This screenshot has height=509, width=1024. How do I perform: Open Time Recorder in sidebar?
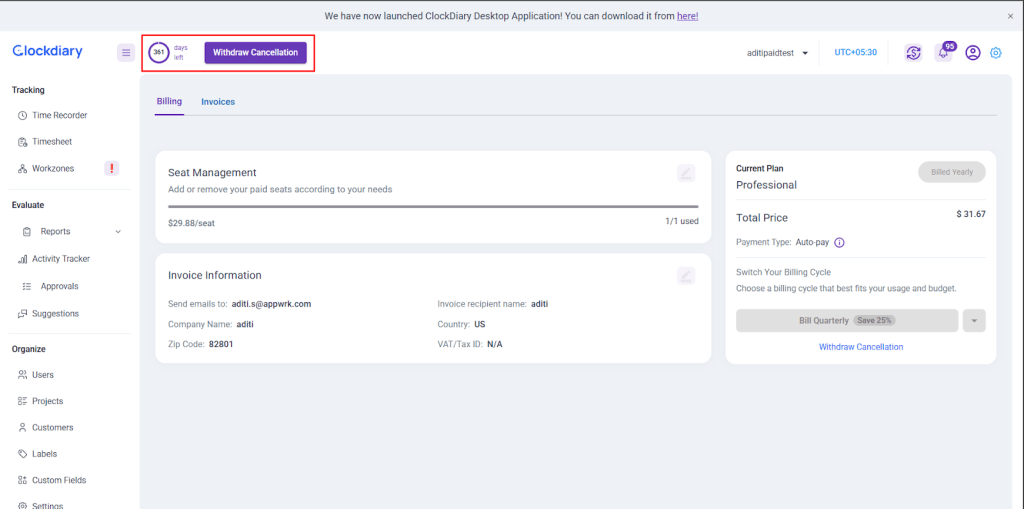coord(59,116)
